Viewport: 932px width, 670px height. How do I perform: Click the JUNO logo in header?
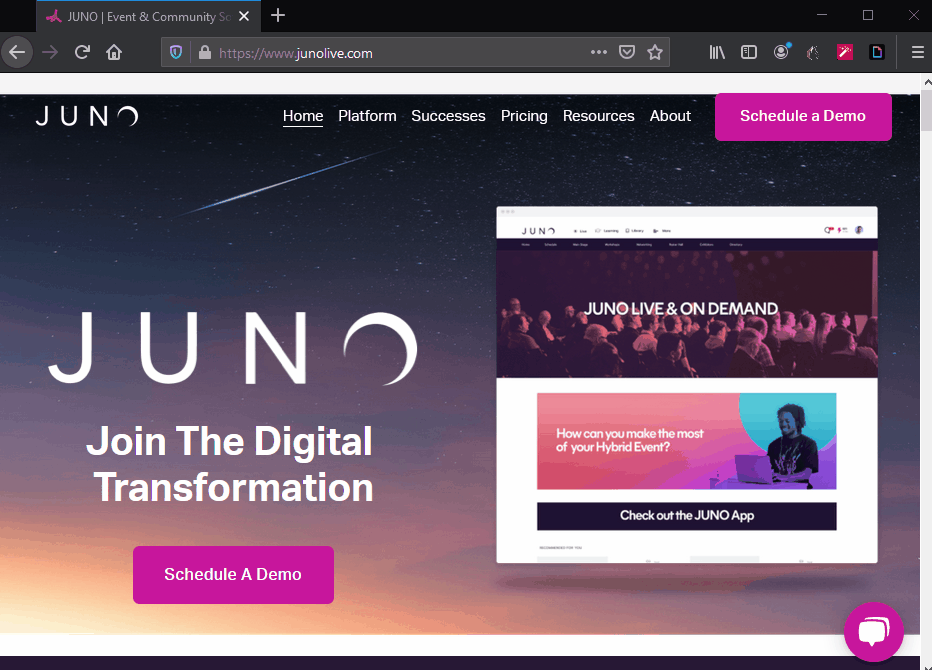tap(87, 116)
